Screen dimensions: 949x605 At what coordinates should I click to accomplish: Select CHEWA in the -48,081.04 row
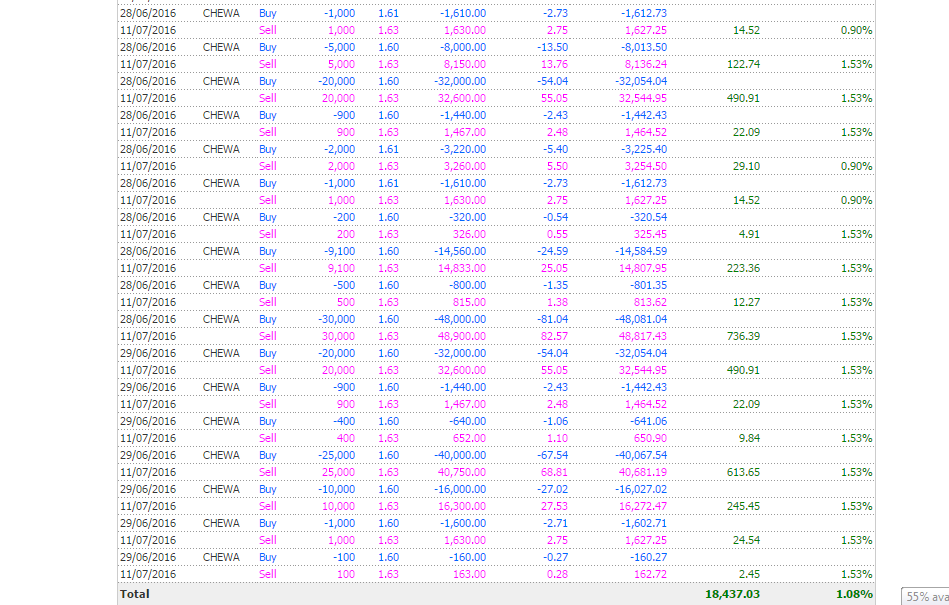click(x=221, y=318)
